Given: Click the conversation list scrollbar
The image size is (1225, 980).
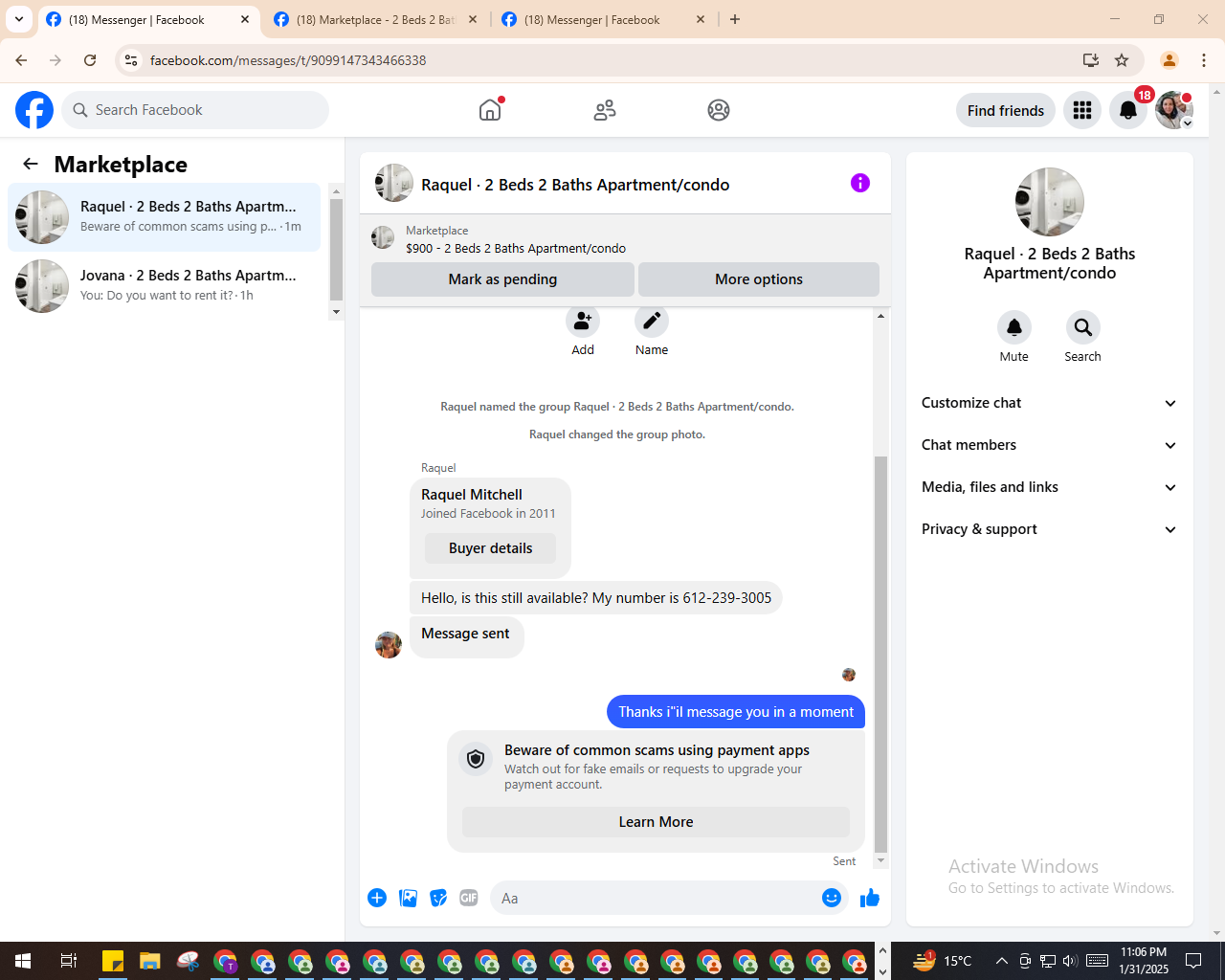Looking at the screenshot, I should pyautogui.click(x=336, y=252).
